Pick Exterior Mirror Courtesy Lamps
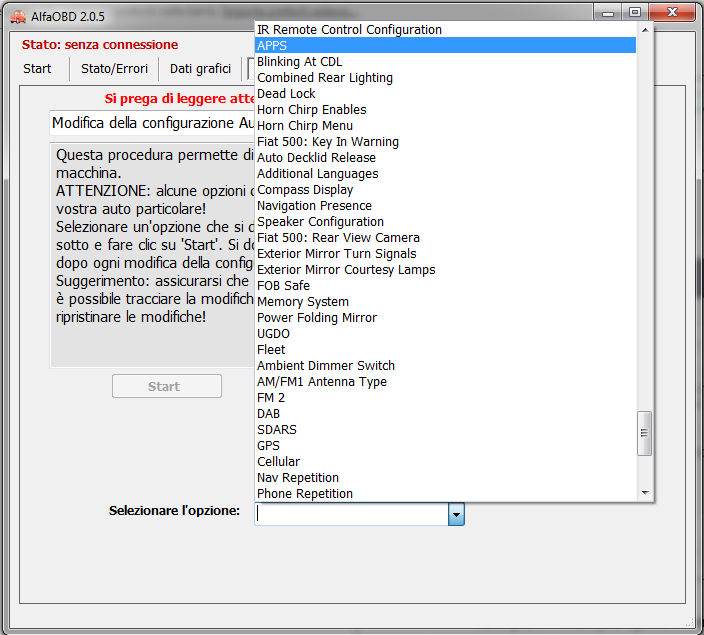Screen dimensions: 704x635 pos(445,270)
